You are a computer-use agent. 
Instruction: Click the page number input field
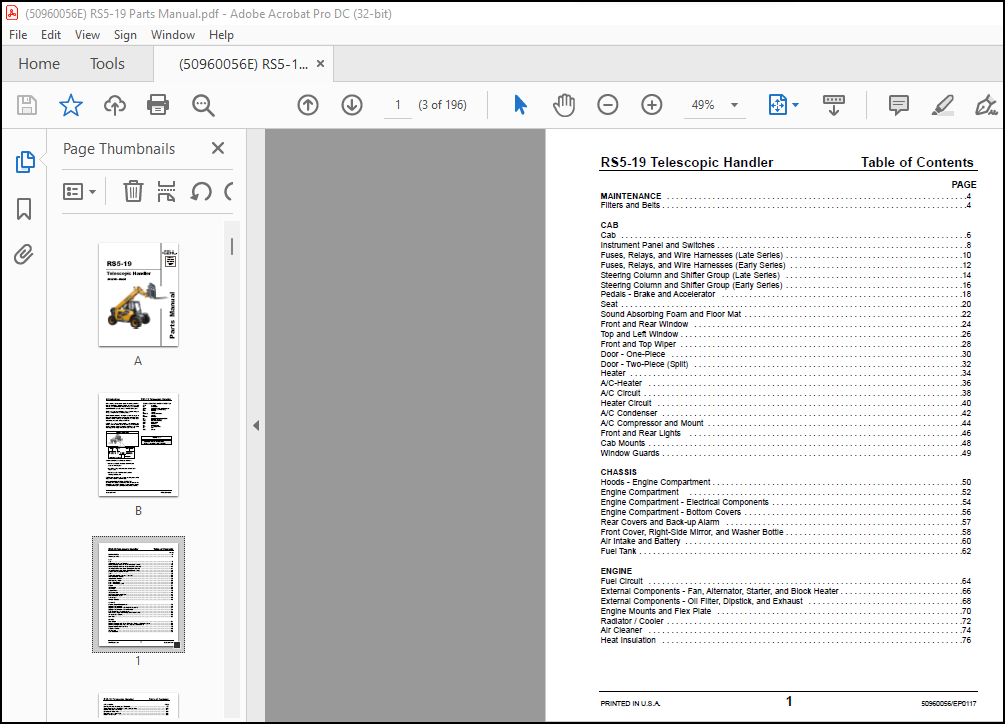tap(397, 105)
